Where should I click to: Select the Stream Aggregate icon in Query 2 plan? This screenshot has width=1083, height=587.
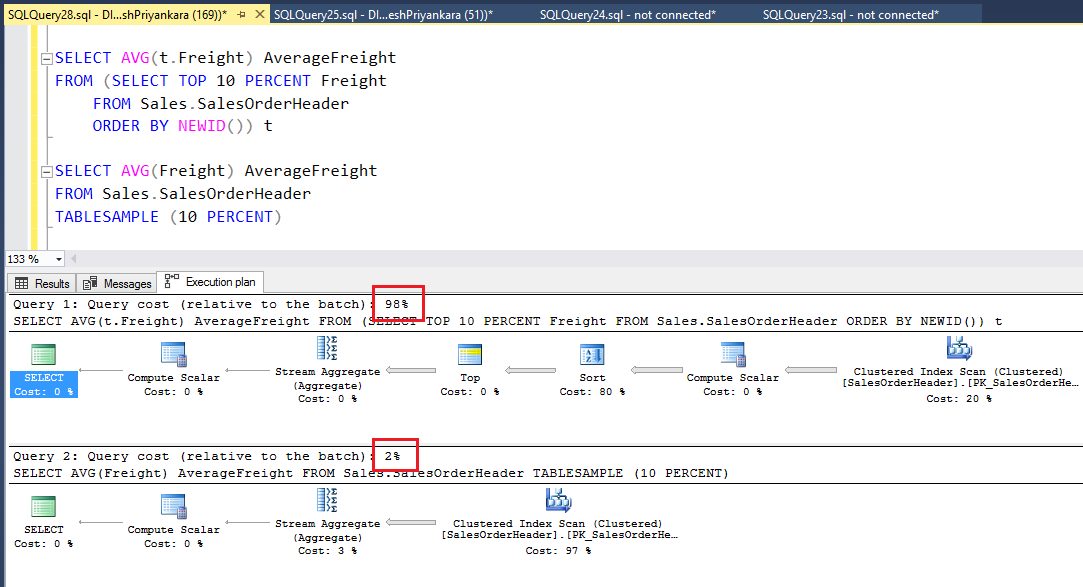327,500
